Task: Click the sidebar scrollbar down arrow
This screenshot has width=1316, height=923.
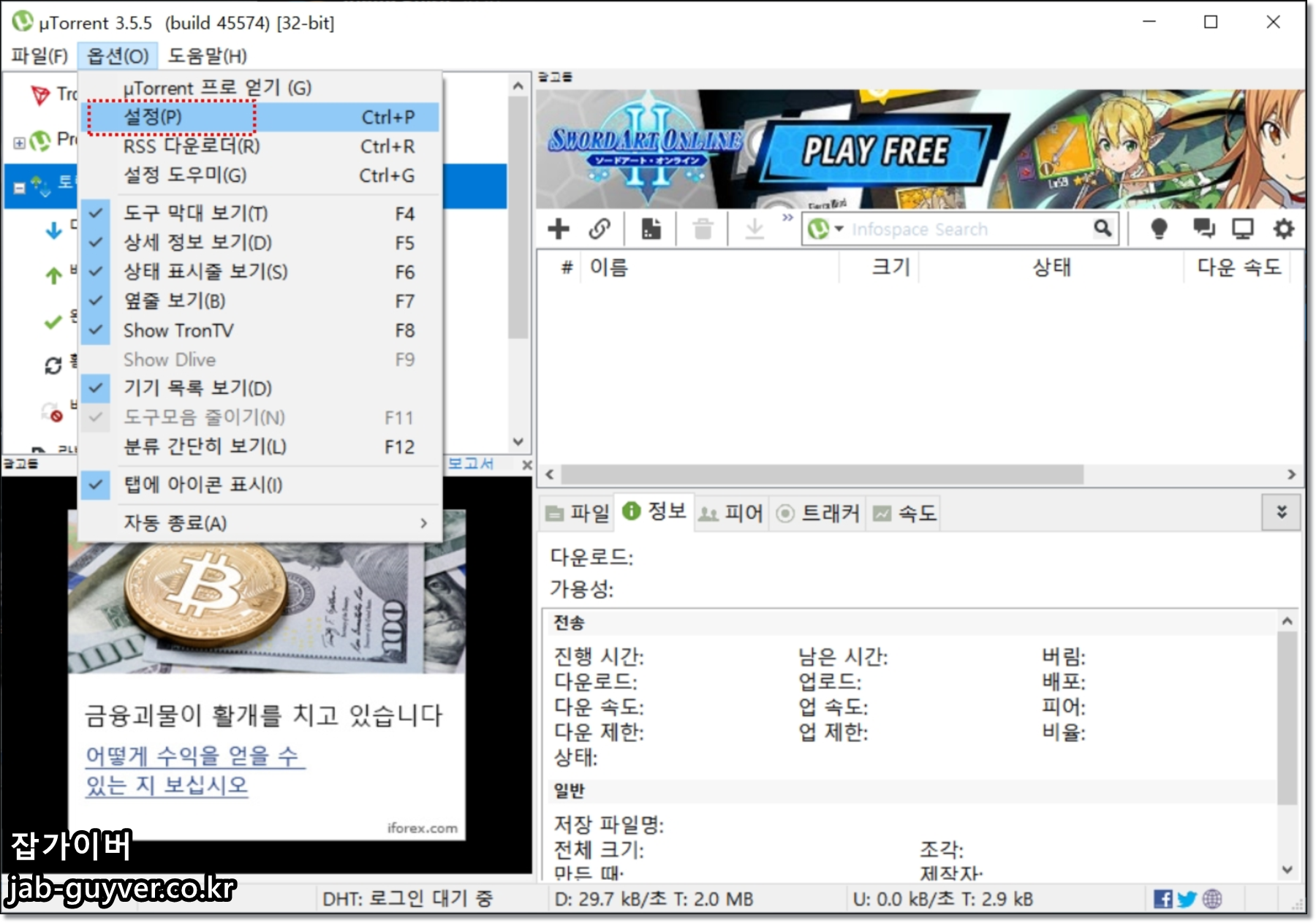Action: click(x=518, y=442)
